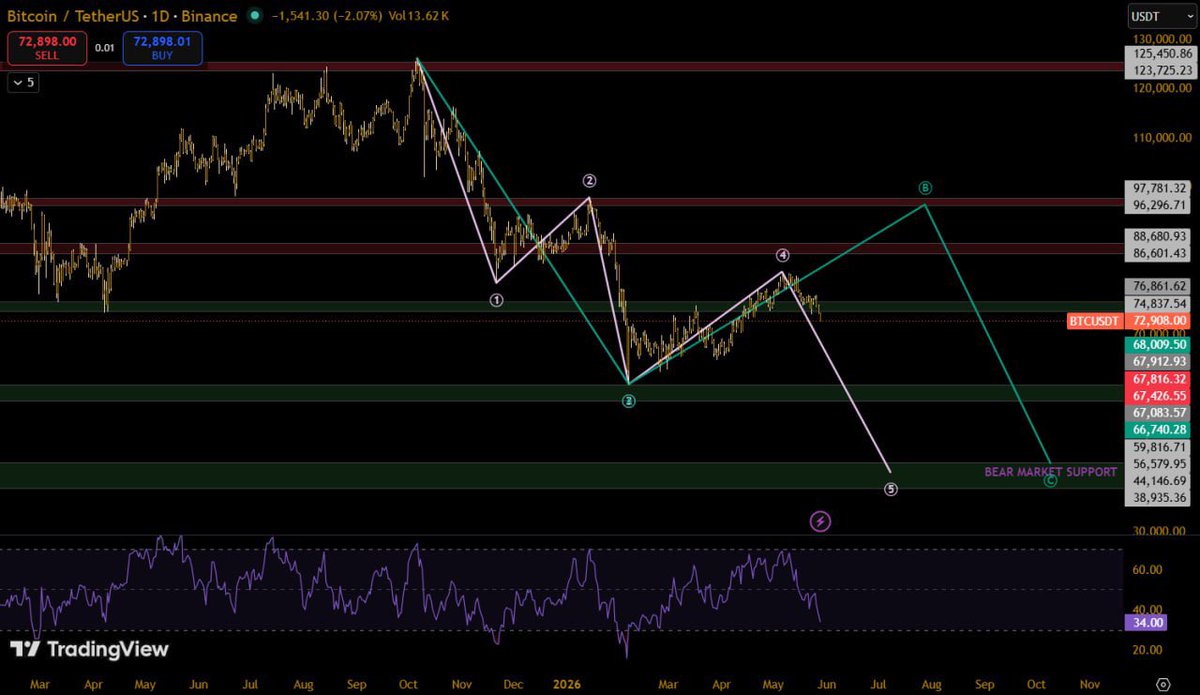Click the 56,579.95 price label

1158,464
